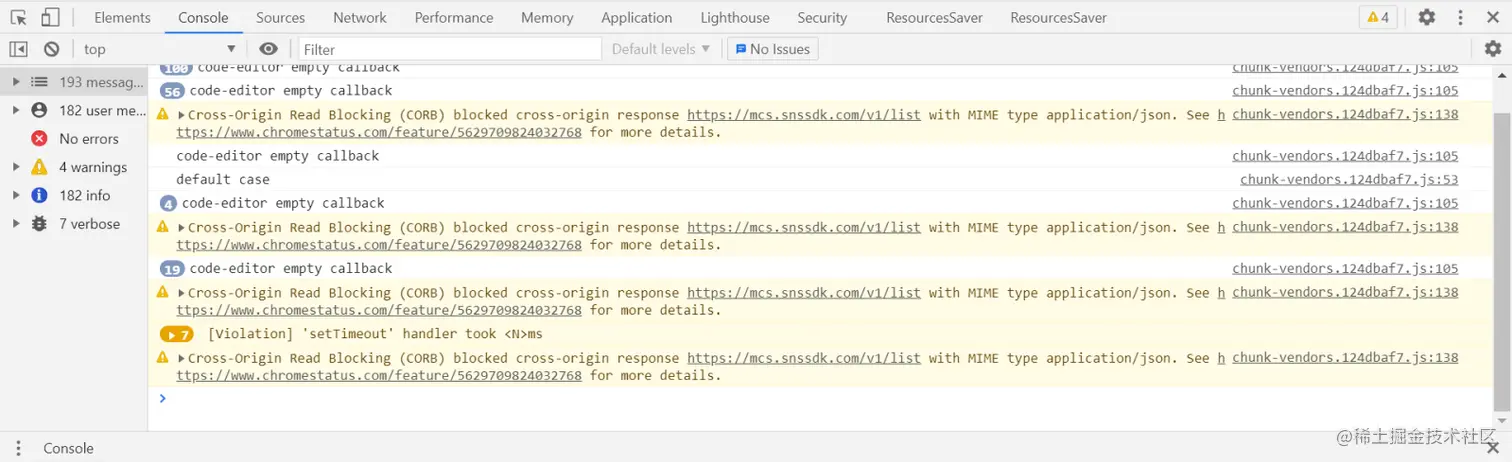The height and width of the screenshot is (462, 1512).
Task: Click the warnings count badge
Action: tap(1377, 17)
